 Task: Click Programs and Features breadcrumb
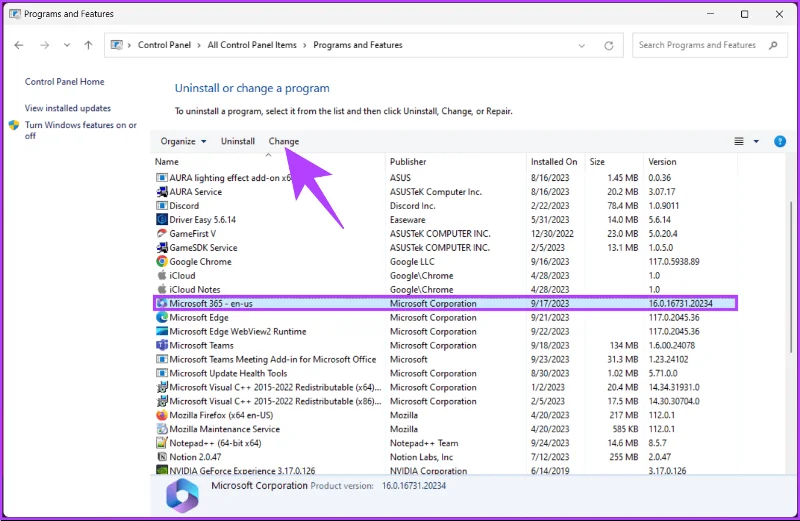(x=358, y=45)
